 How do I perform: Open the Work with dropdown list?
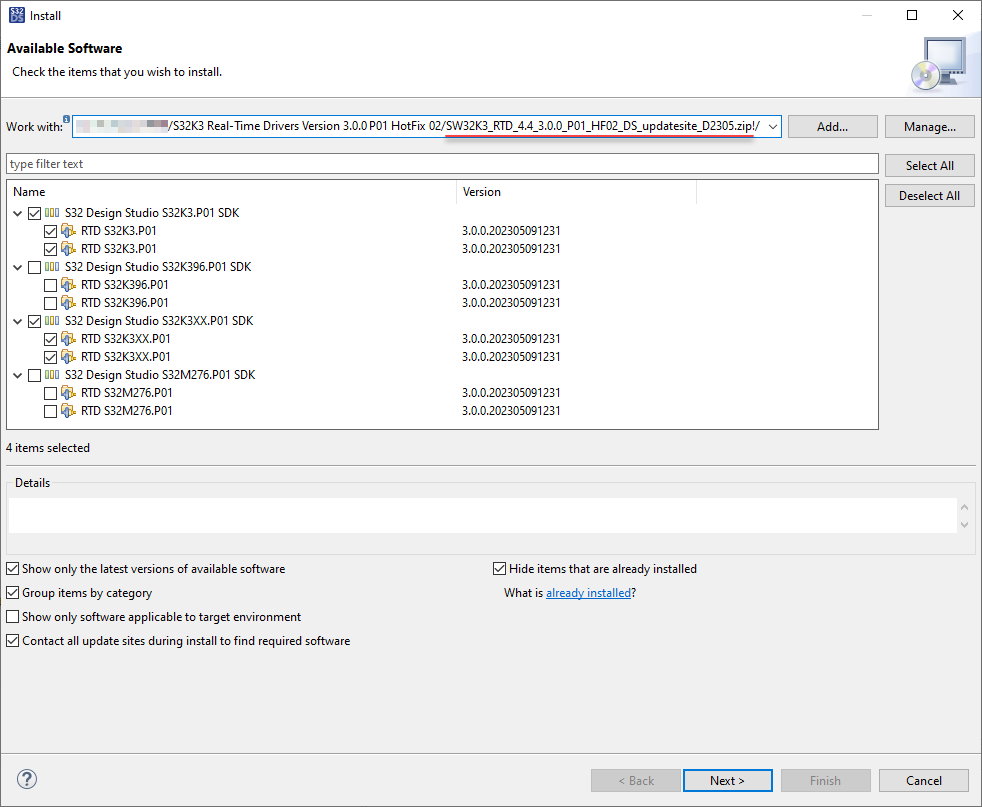point(771,127)
